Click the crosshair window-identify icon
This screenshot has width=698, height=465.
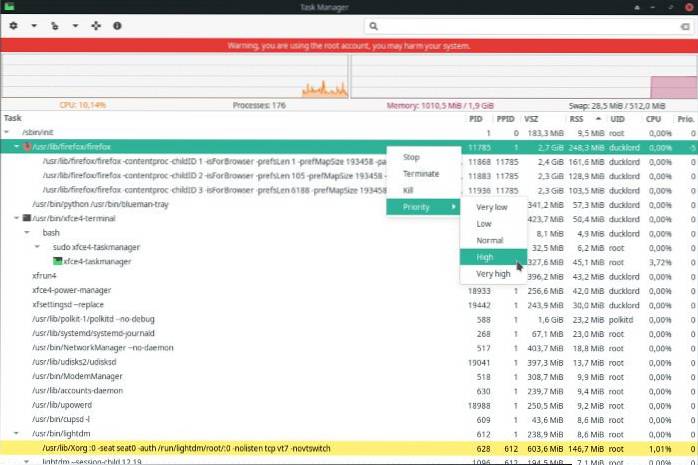coord(96,26)
